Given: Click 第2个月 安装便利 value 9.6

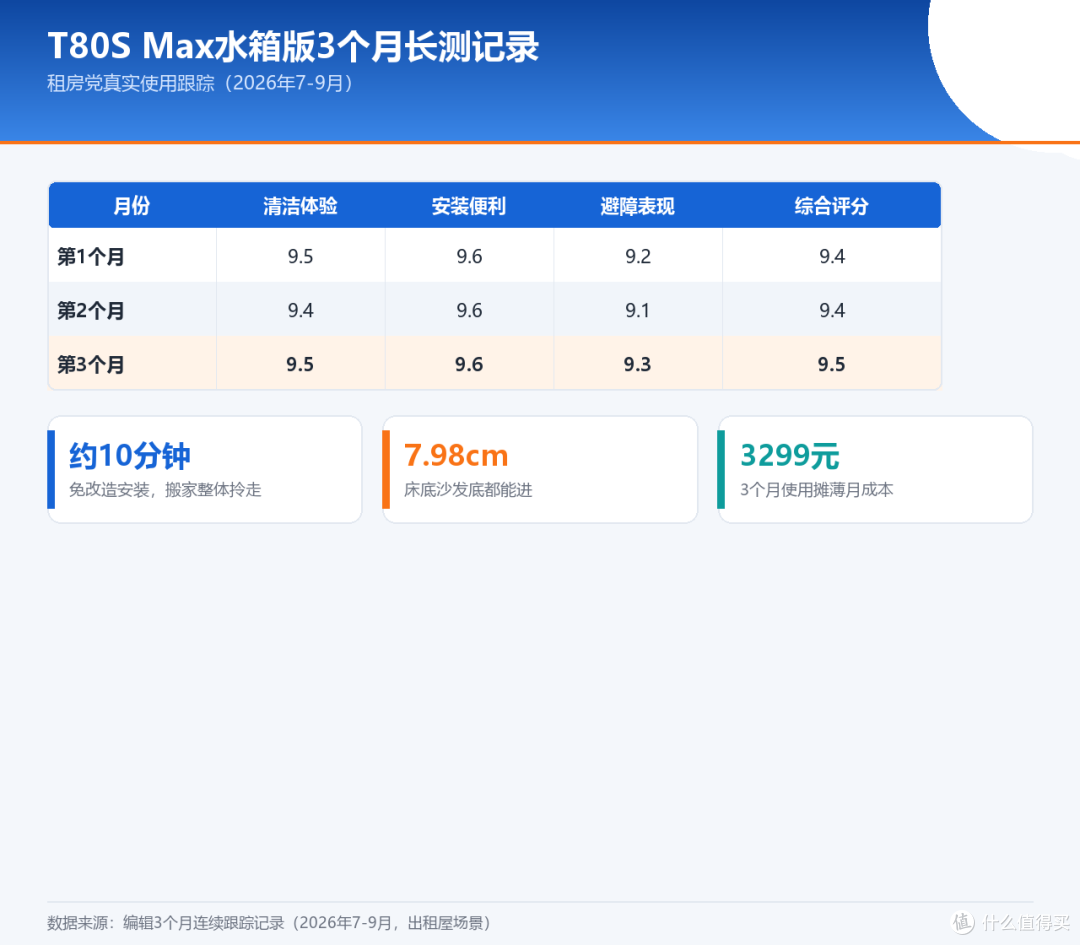Looking at the screenshot, I should [469, 311].
